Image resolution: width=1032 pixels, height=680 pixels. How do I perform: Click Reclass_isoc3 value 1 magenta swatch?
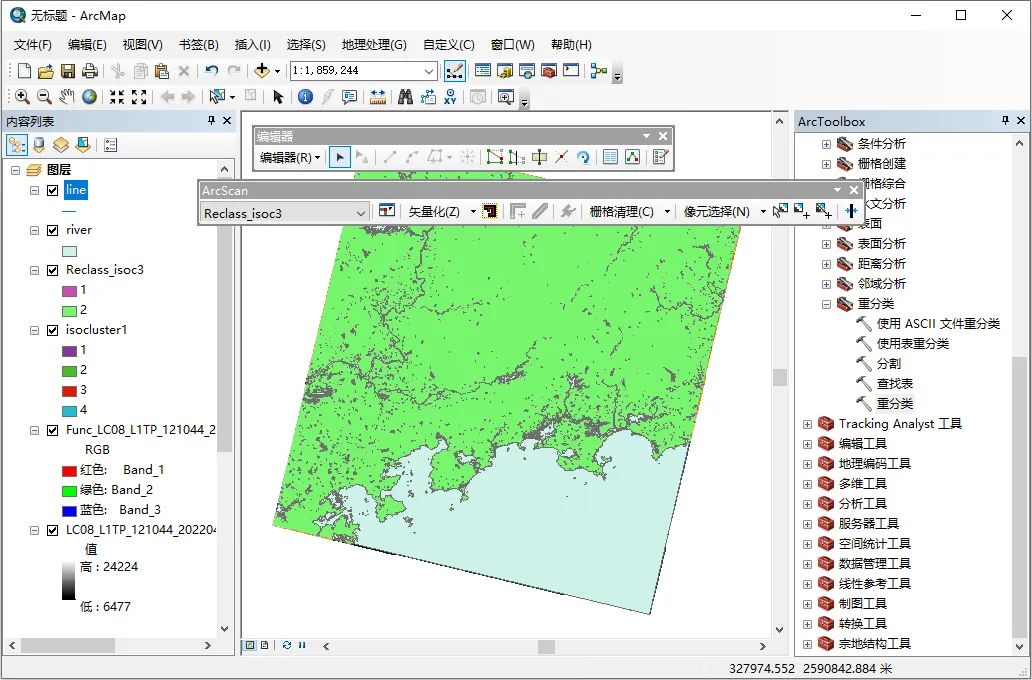coord(69,291)
